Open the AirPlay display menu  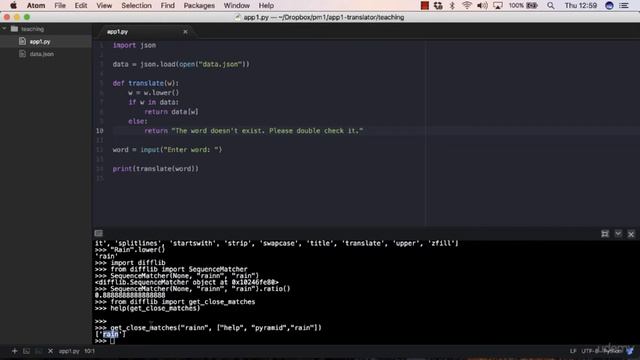[x=498, y=5]
